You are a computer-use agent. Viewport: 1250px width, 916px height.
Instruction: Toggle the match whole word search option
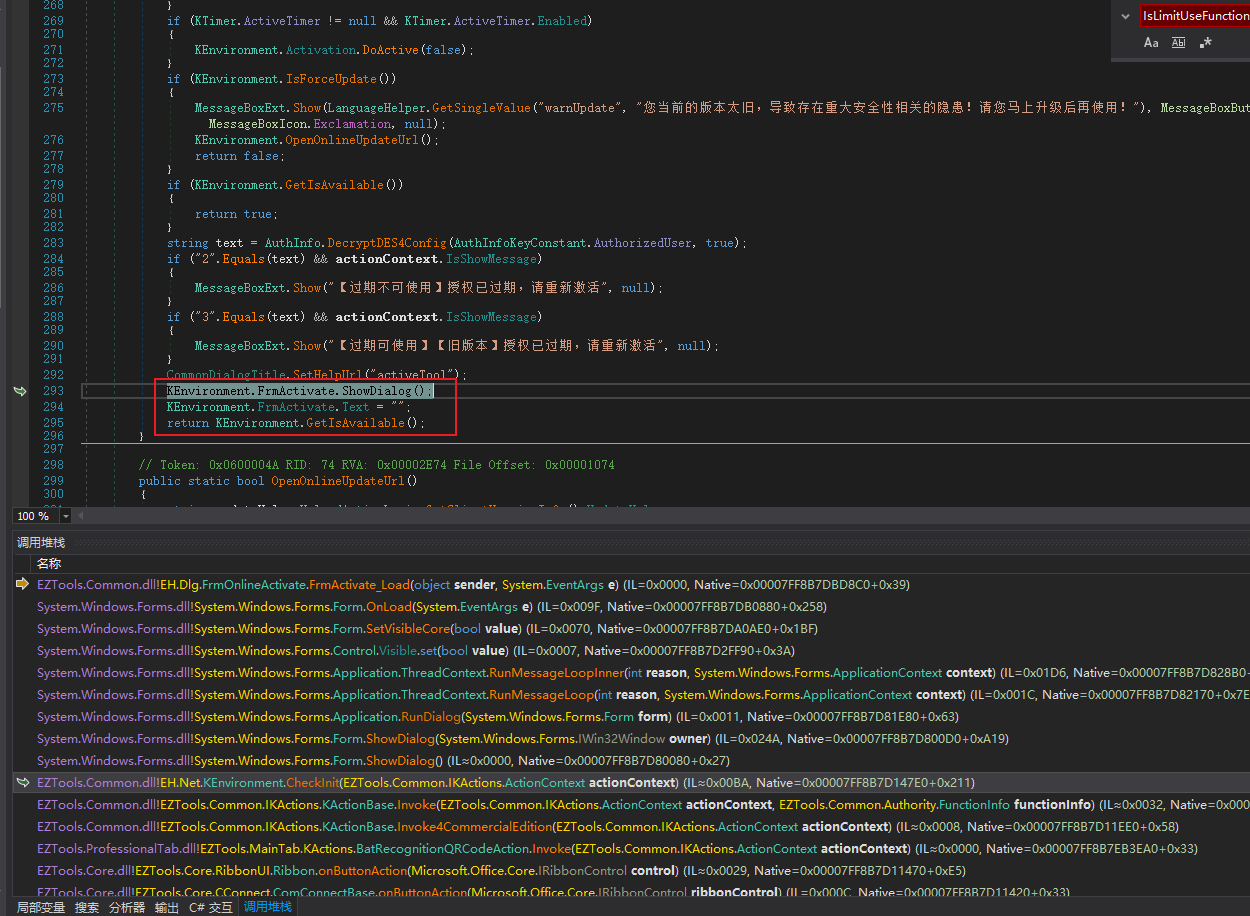point(1178,43)
